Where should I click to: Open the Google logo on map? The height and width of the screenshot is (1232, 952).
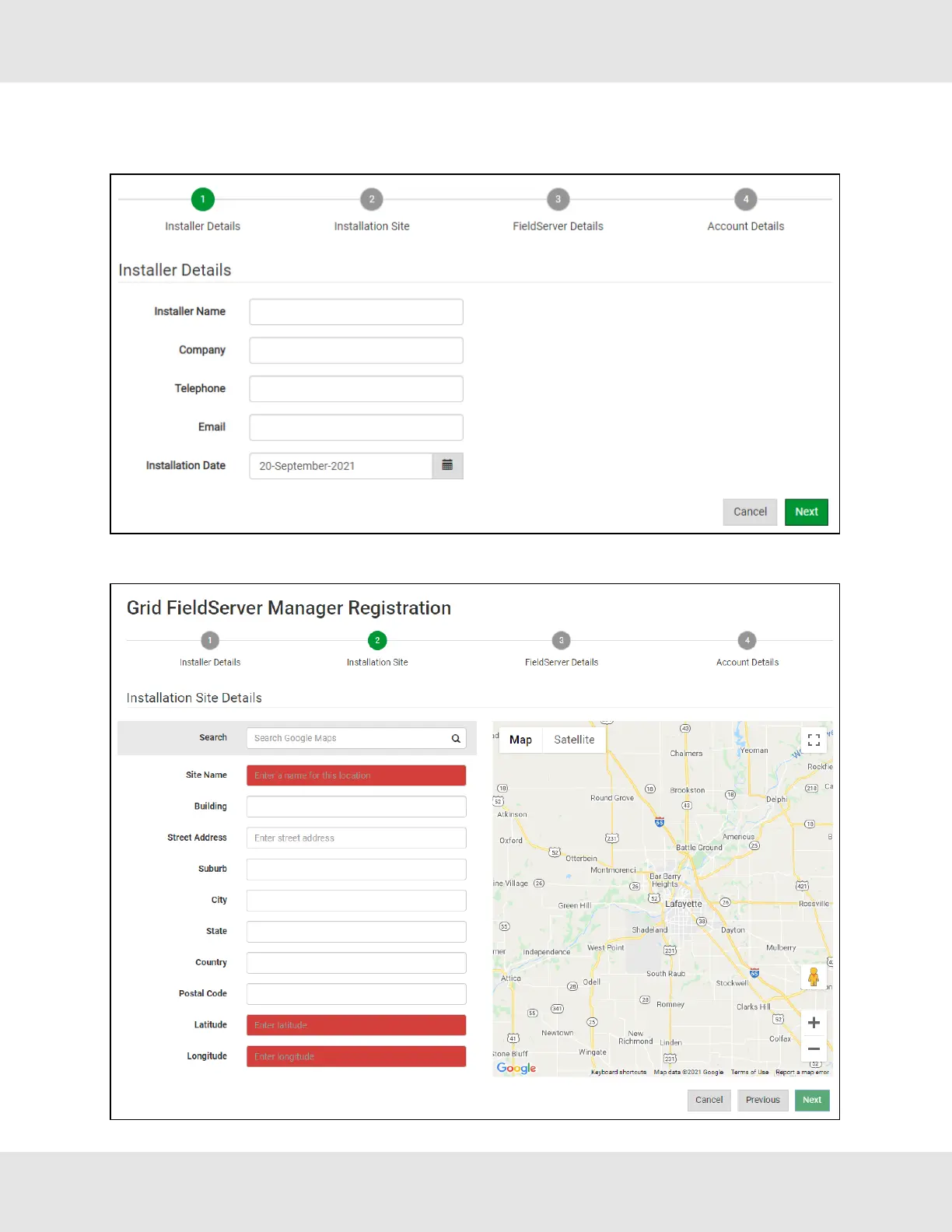pyautogui.click(x=516, y=1068)
